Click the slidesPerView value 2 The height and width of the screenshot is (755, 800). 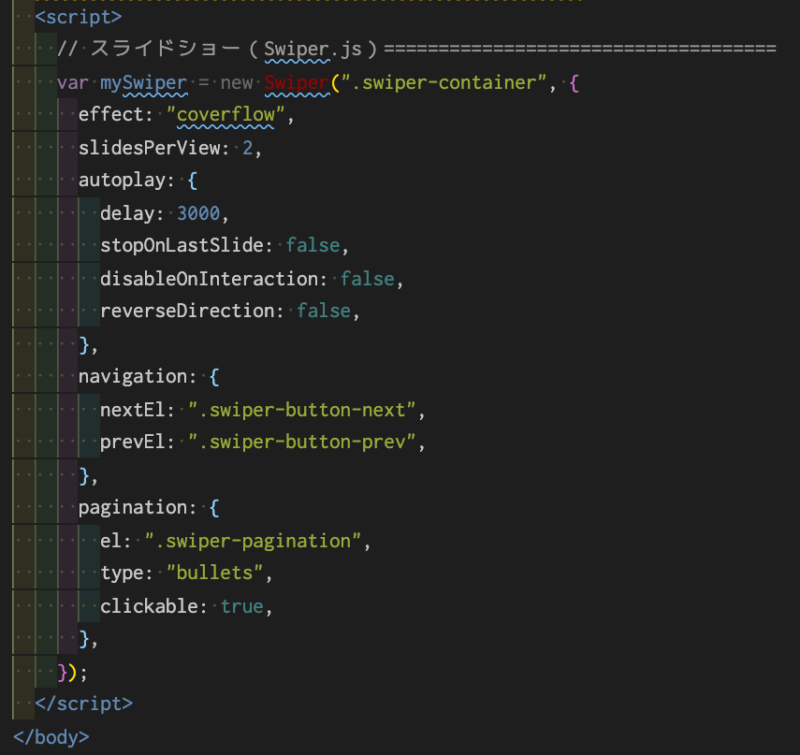[247, 148]
